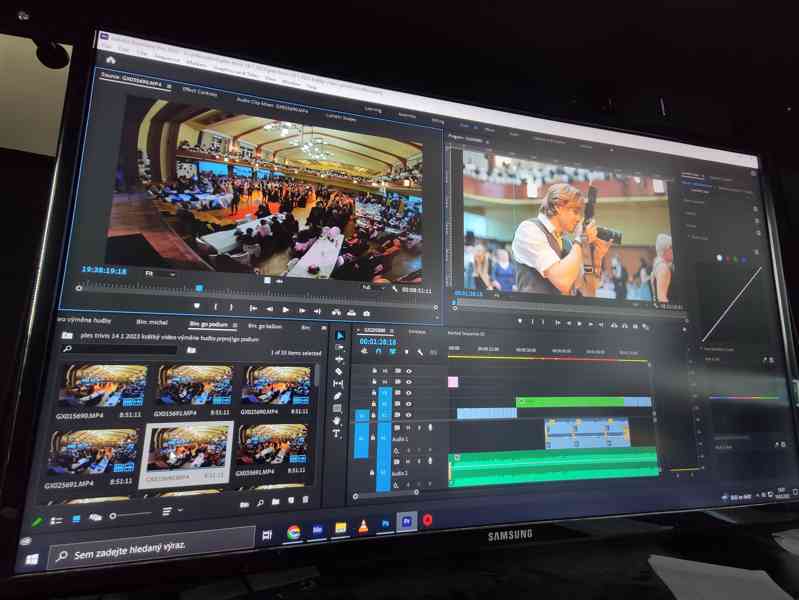Switch to Bin: go ballon tab

[264, 326]
